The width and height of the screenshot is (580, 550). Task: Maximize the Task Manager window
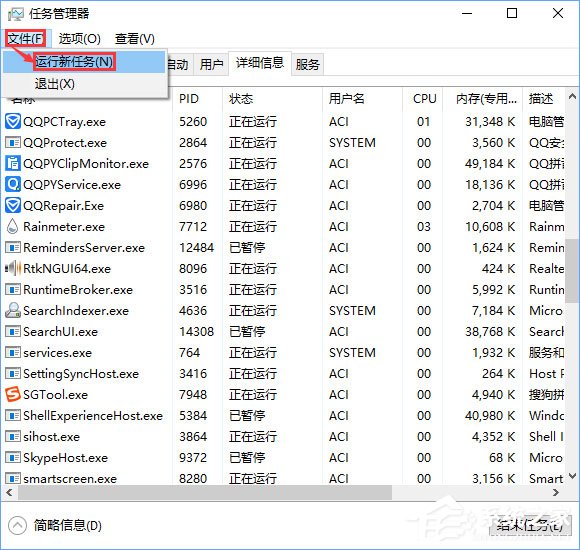tap(512, 13)
